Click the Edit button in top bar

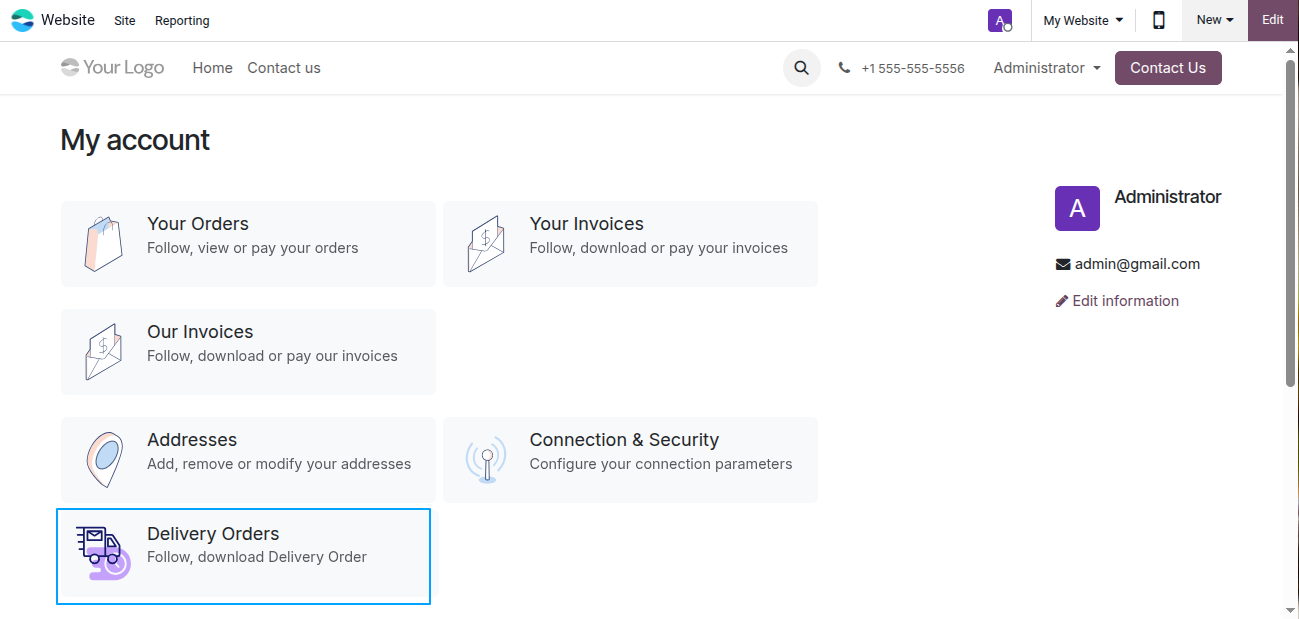pos(1273,20)
